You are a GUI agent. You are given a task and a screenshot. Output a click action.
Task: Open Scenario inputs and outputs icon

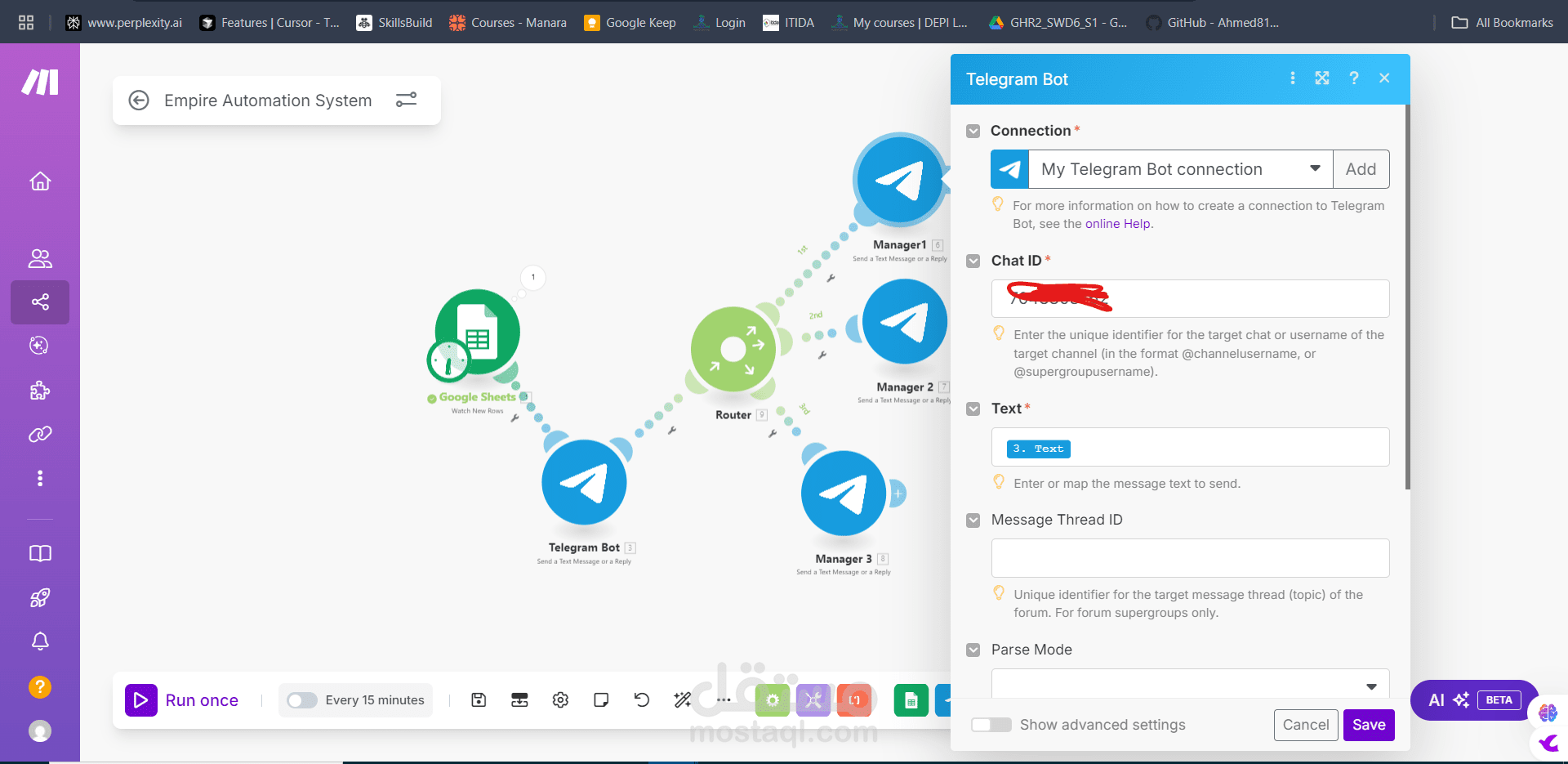[519, 699]
